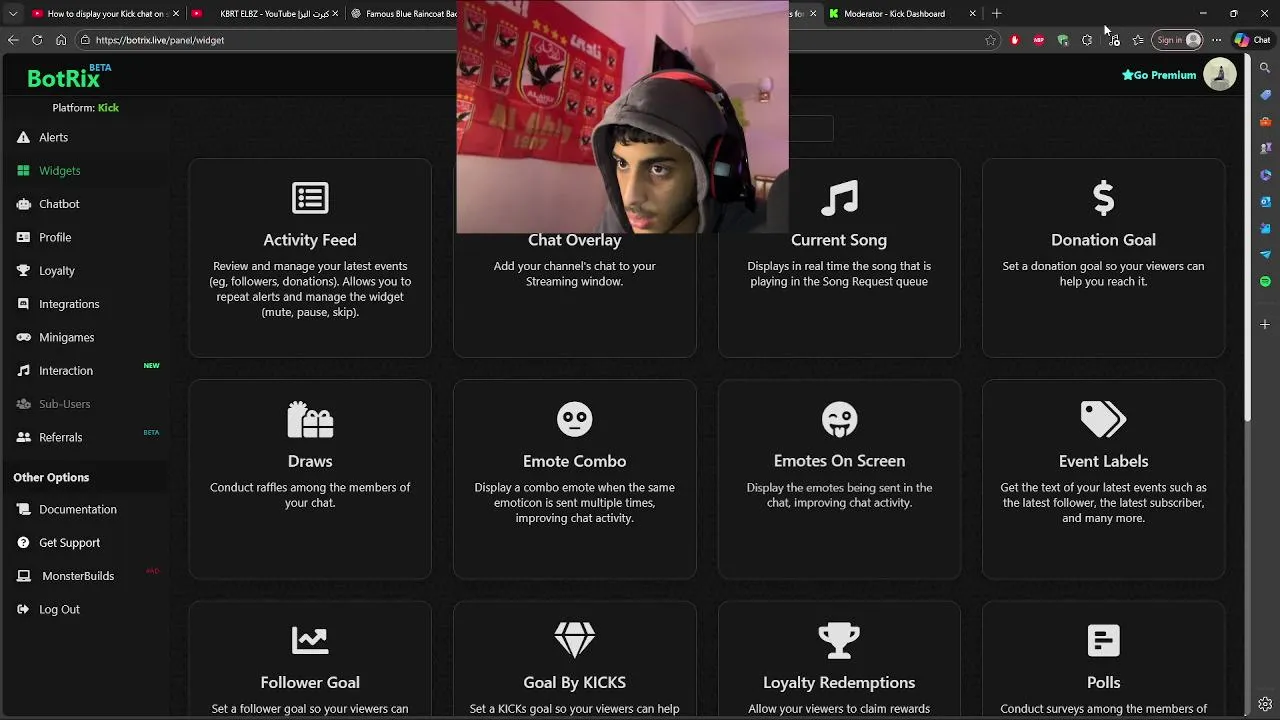1280x720 pixels.
Task: Open Alerts in BotRix sidebar
Action: coord(53,137)
